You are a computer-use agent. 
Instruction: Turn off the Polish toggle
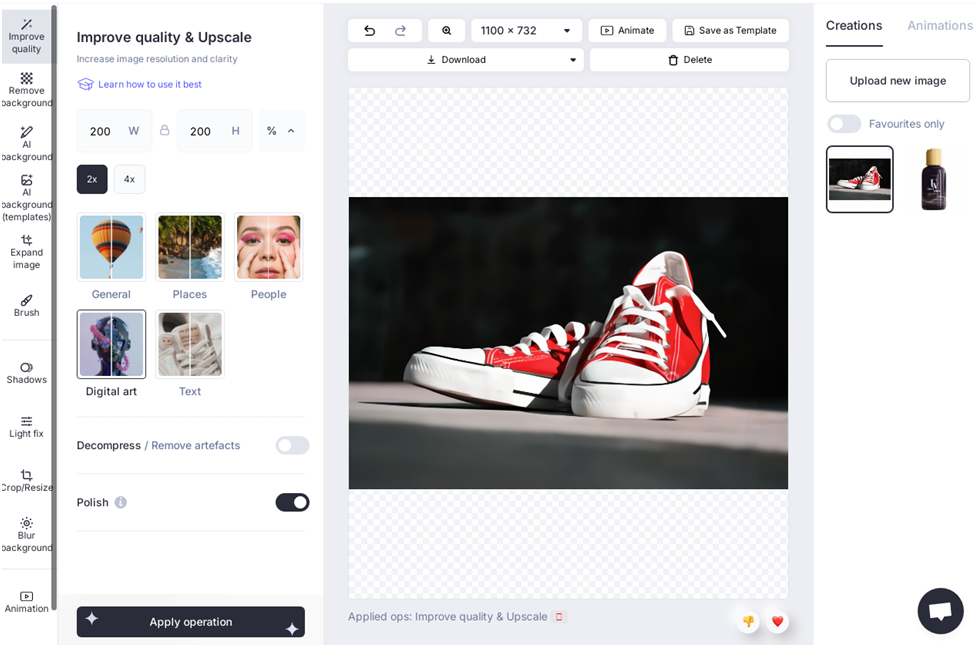[x=292, y=502]
